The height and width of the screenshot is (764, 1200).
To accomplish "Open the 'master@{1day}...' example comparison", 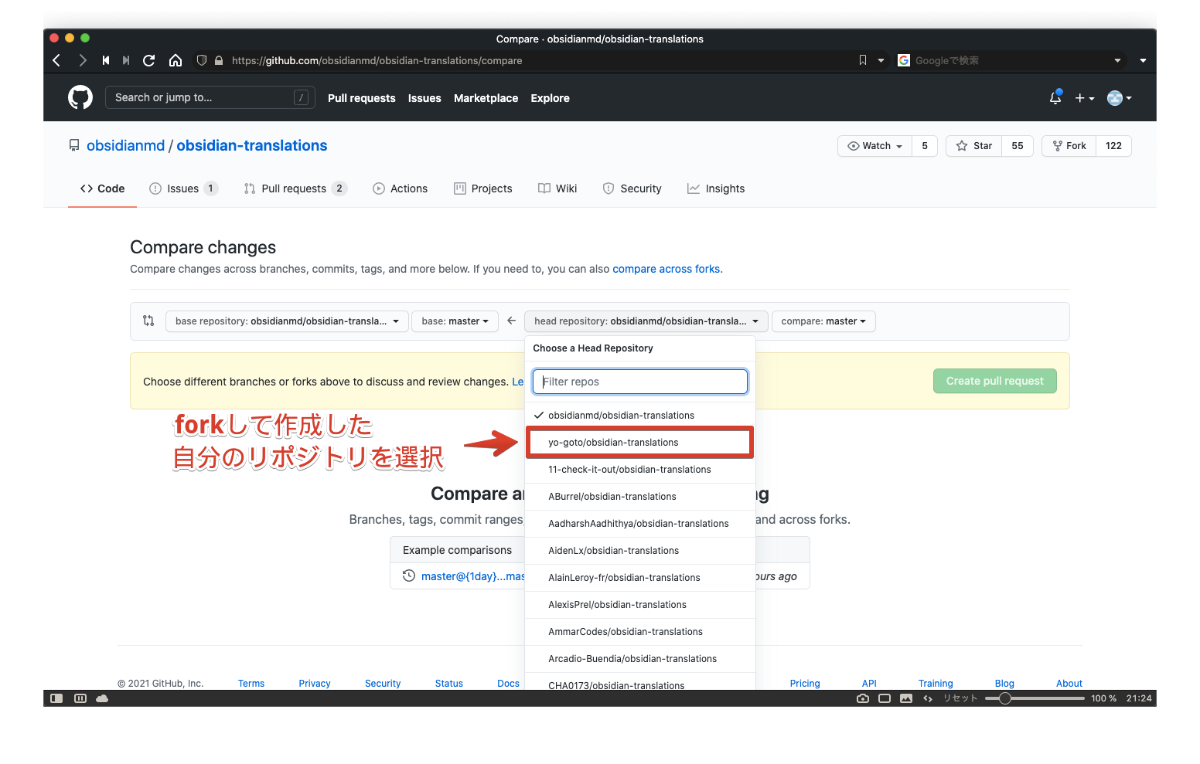I will (472, 576).
